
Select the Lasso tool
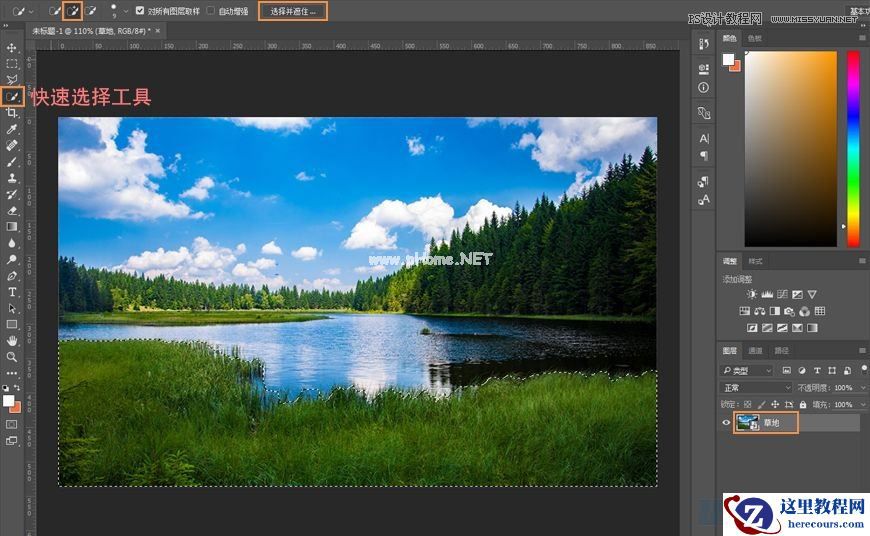(12, 80)
